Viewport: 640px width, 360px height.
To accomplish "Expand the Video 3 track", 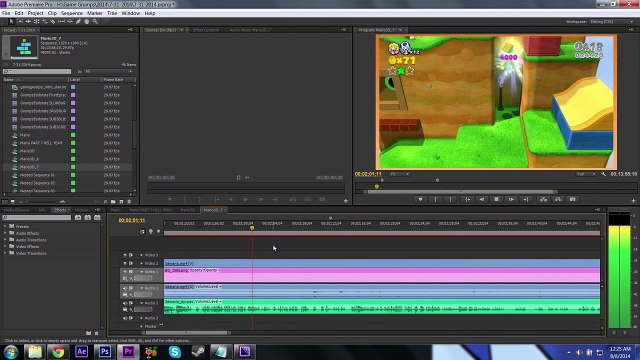I will (x=141, y=255).
